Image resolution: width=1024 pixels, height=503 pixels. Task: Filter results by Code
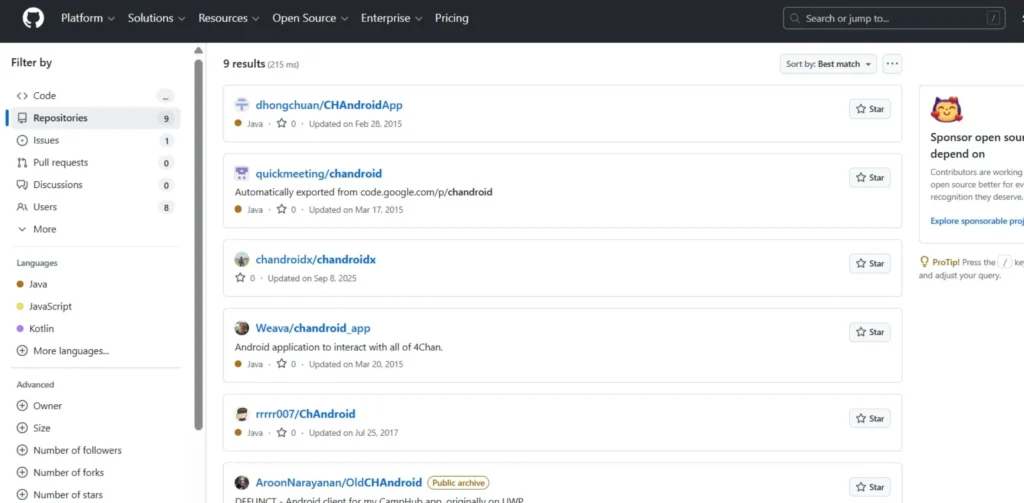[95, 96]
